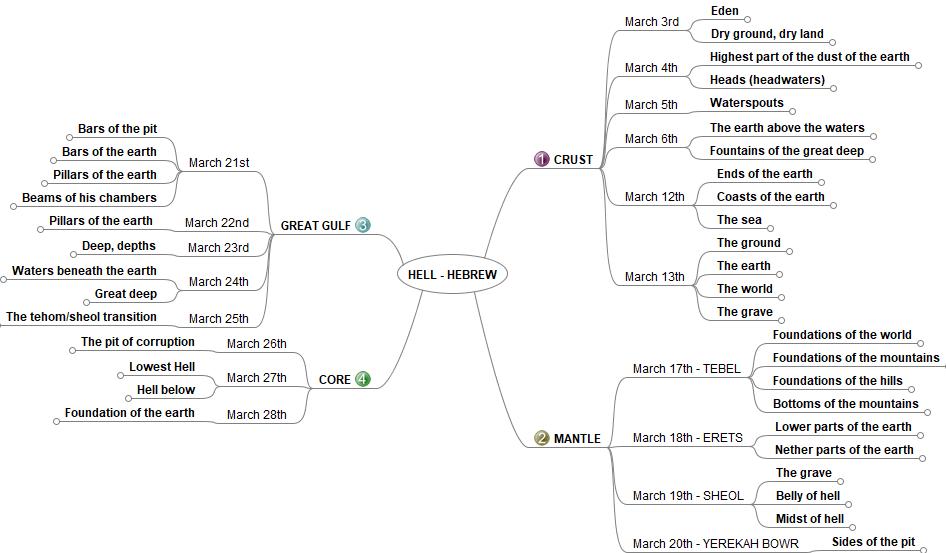Select the Belly of hell topic
The height and width of the screenshot is (553, 946).
click(808, 496)
